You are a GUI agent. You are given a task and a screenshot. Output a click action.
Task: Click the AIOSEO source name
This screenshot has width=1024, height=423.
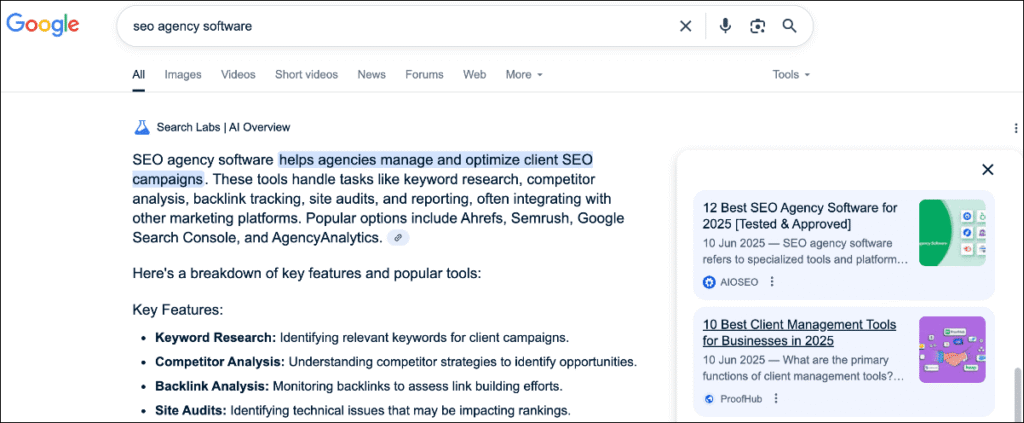tap(739, 282)
